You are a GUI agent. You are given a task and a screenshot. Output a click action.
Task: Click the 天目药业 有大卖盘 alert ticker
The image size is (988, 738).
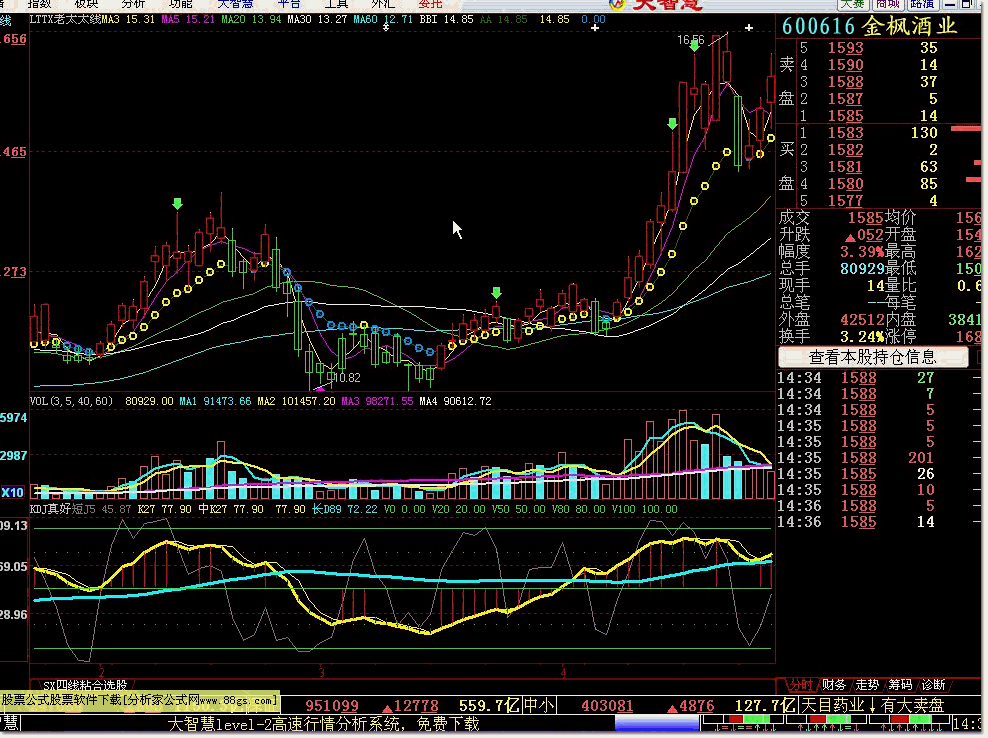pyautogui.click(x=872, y=705)
